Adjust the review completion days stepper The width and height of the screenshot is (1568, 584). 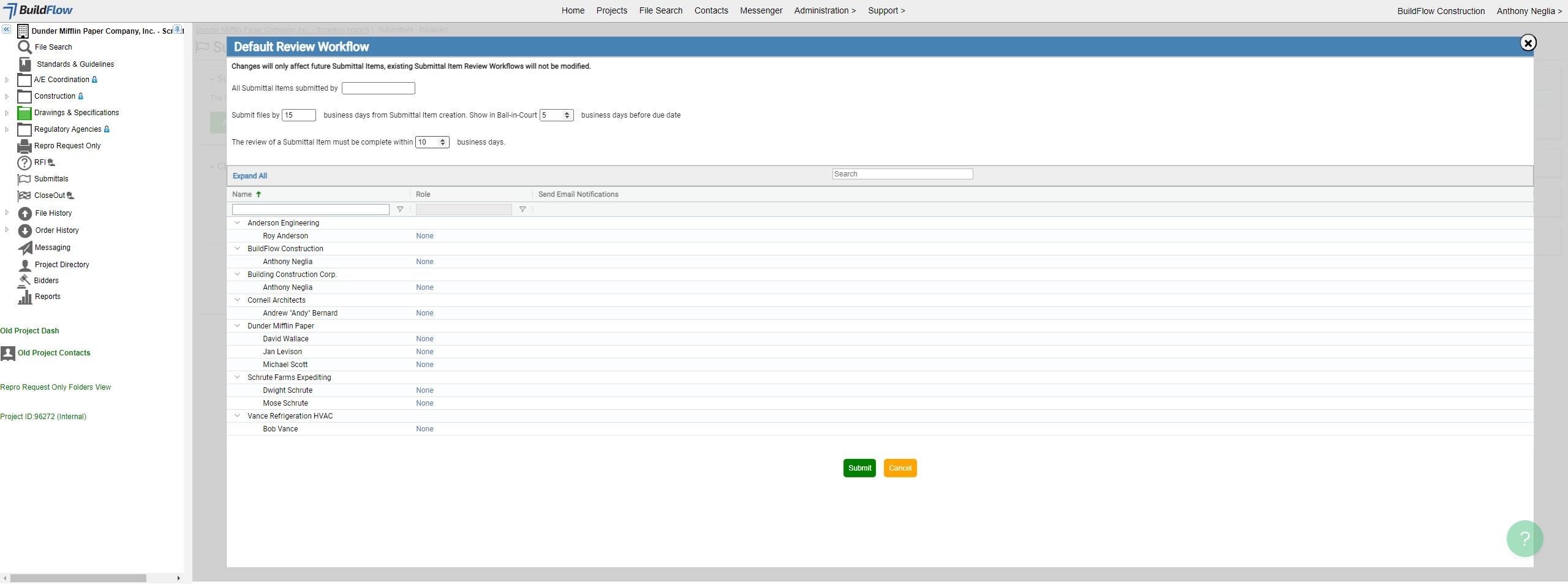tap(442, 142)
